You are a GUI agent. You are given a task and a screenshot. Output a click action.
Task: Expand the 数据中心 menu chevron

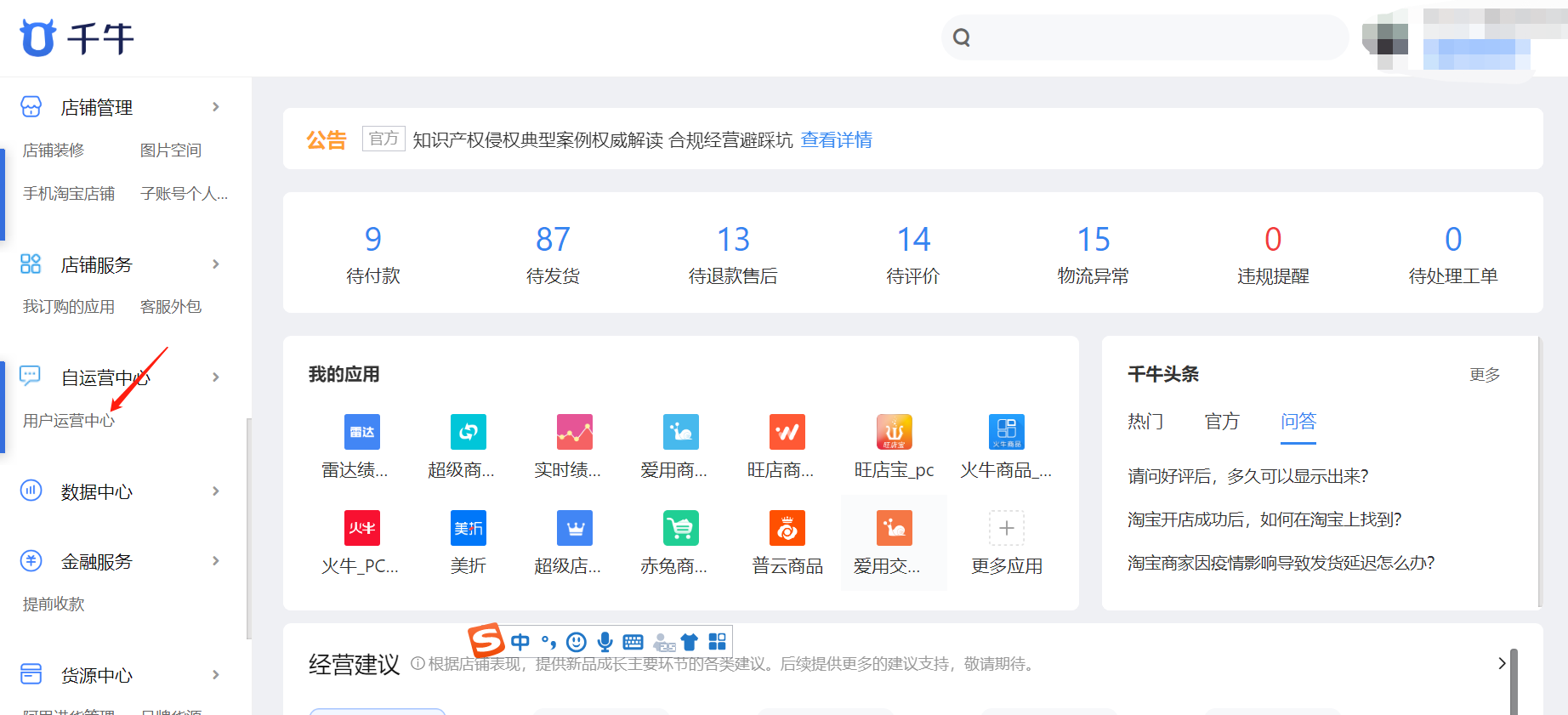[x=216, y=491]
